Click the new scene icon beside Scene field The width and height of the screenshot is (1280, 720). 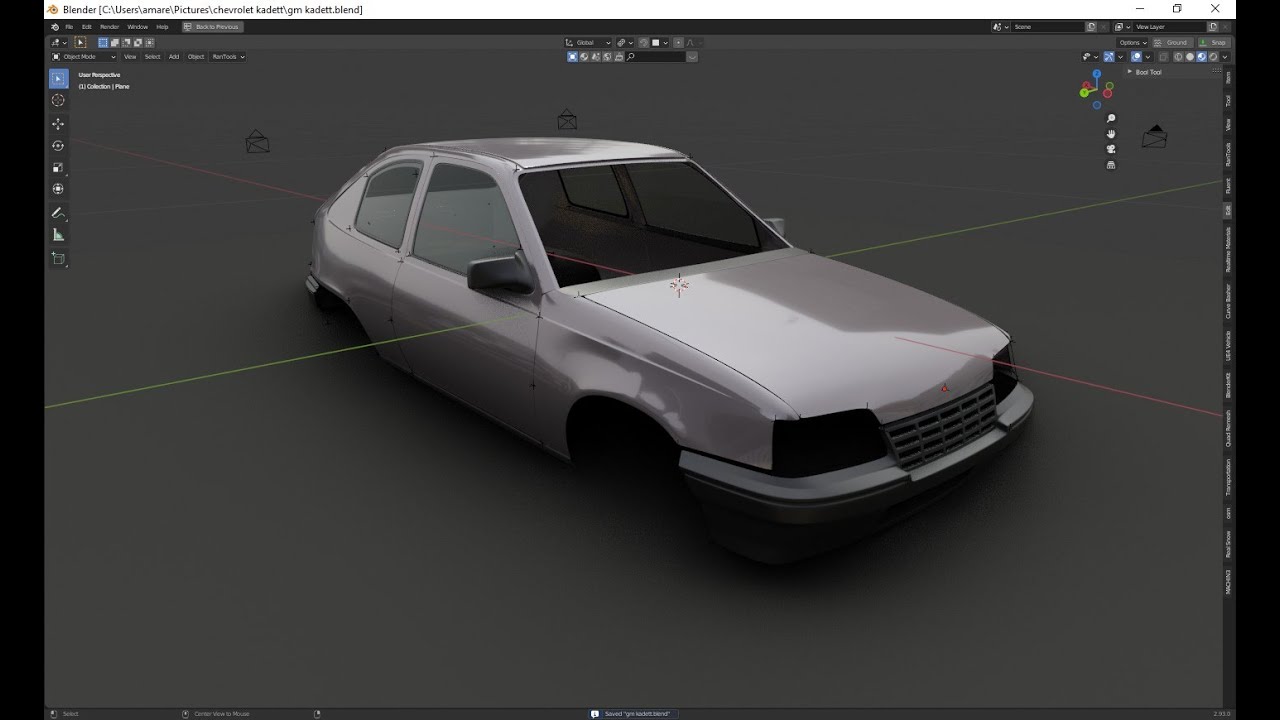click(x=1091, y=27)
